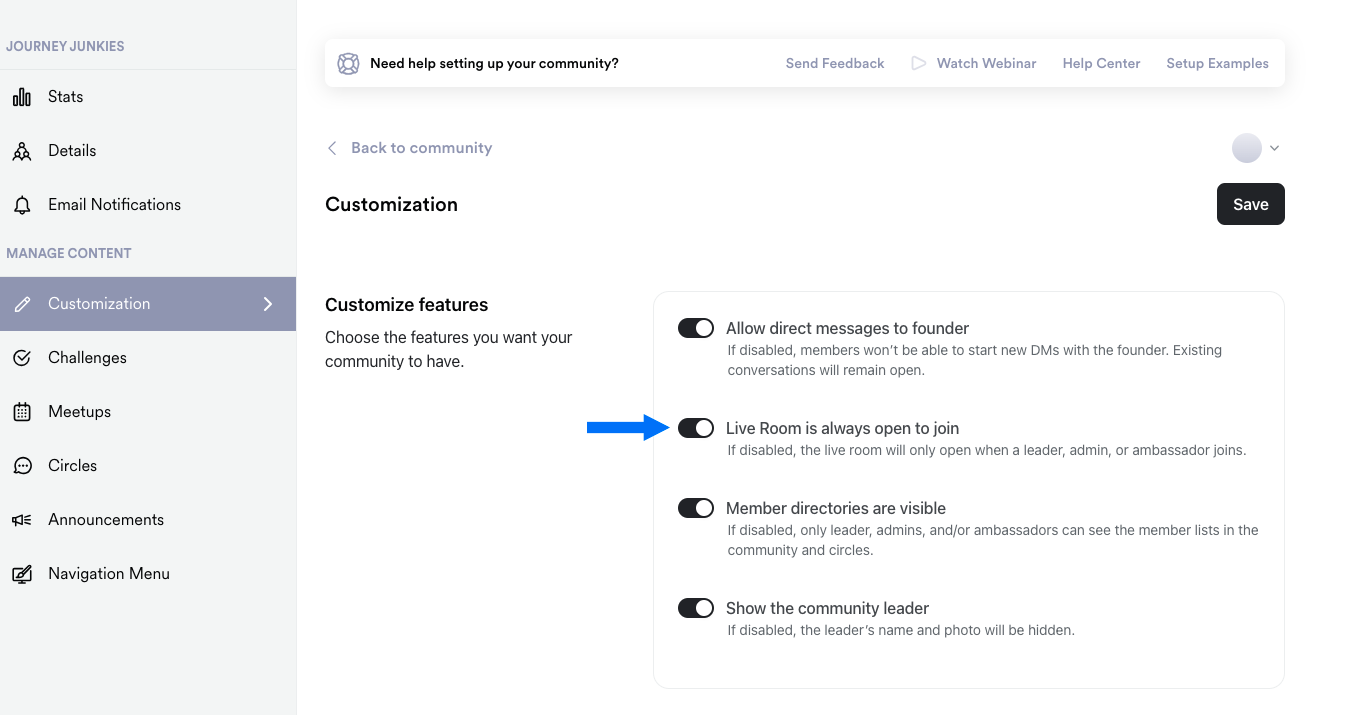Viewport: 1347px width, 715px height.
Task: Click the Announcements megaphone icon
Action: [x=21, y=520]
